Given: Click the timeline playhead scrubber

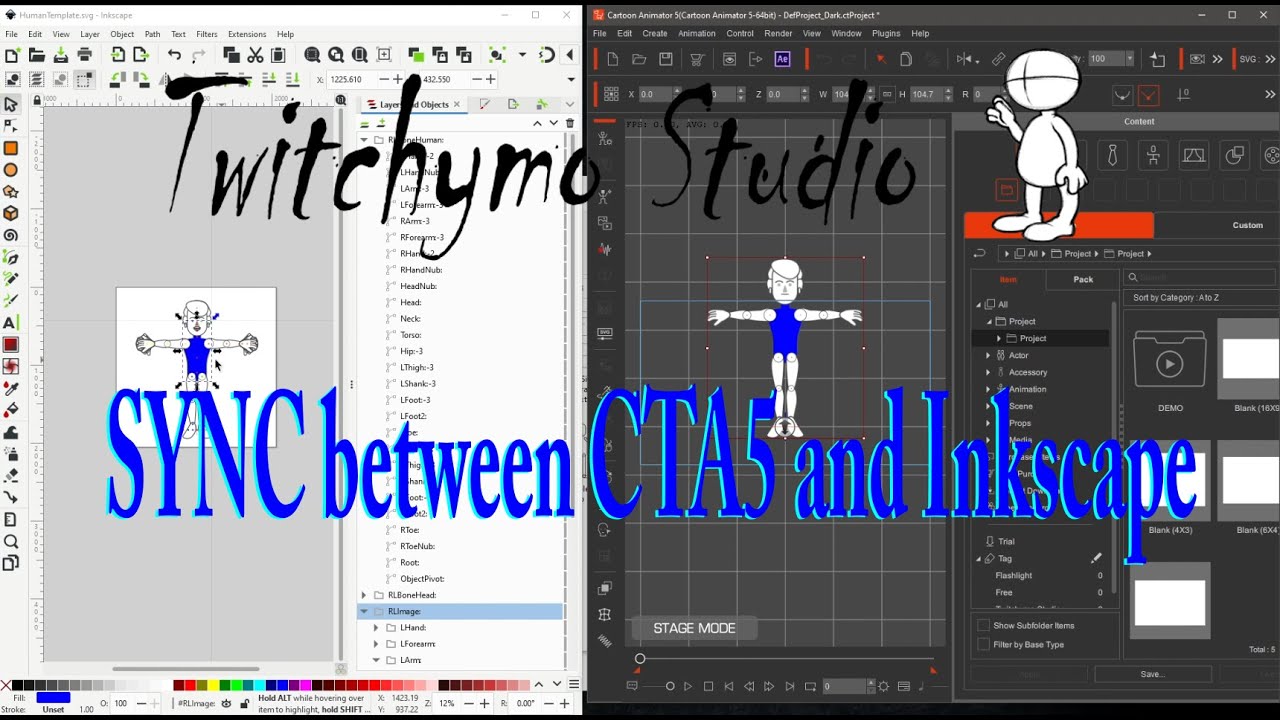Looking at the screenshot, I should pos(640,658).
